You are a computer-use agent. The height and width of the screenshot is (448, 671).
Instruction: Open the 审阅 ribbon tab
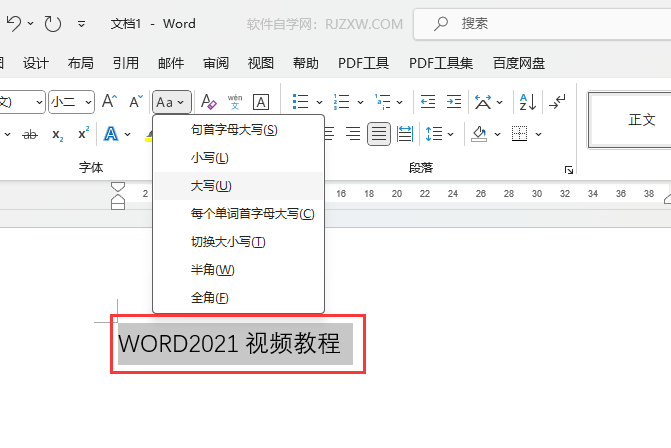[x=216, y=63]
